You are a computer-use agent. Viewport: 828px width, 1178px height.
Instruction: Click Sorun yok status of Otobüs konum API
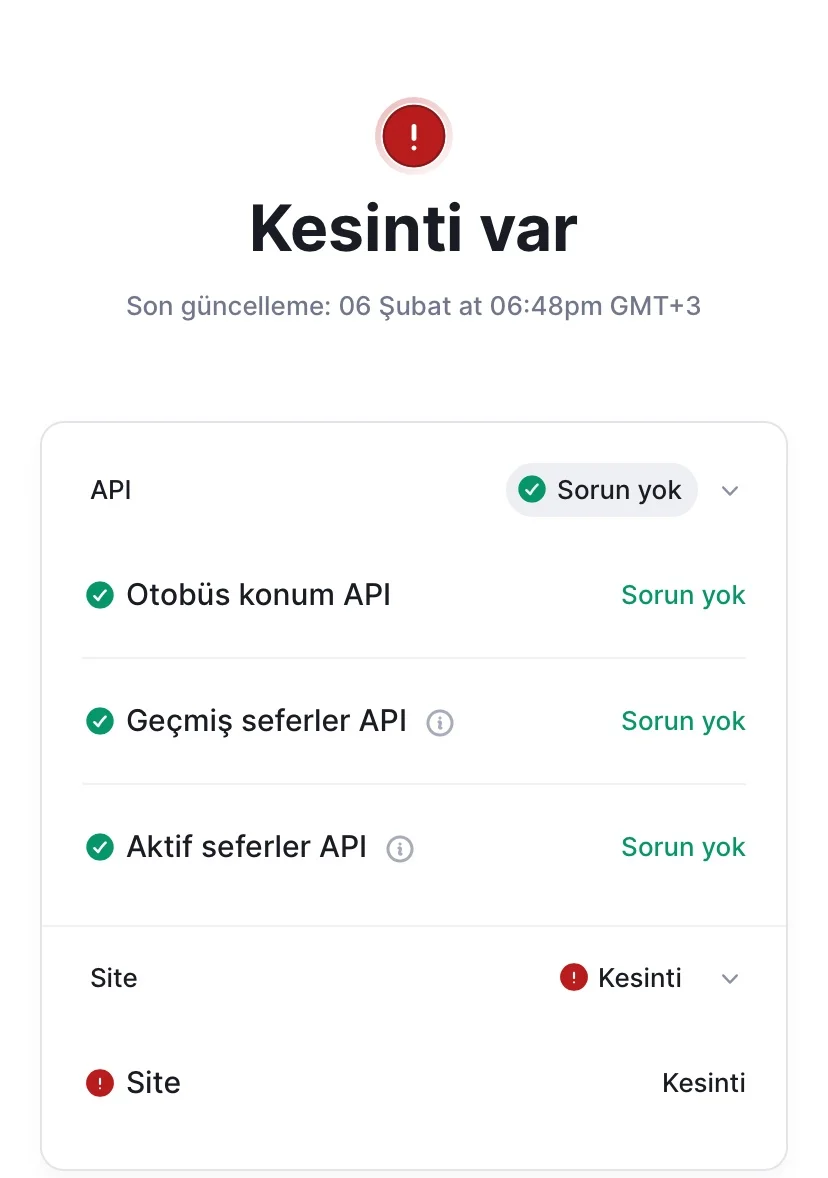(x=683, y=595)
